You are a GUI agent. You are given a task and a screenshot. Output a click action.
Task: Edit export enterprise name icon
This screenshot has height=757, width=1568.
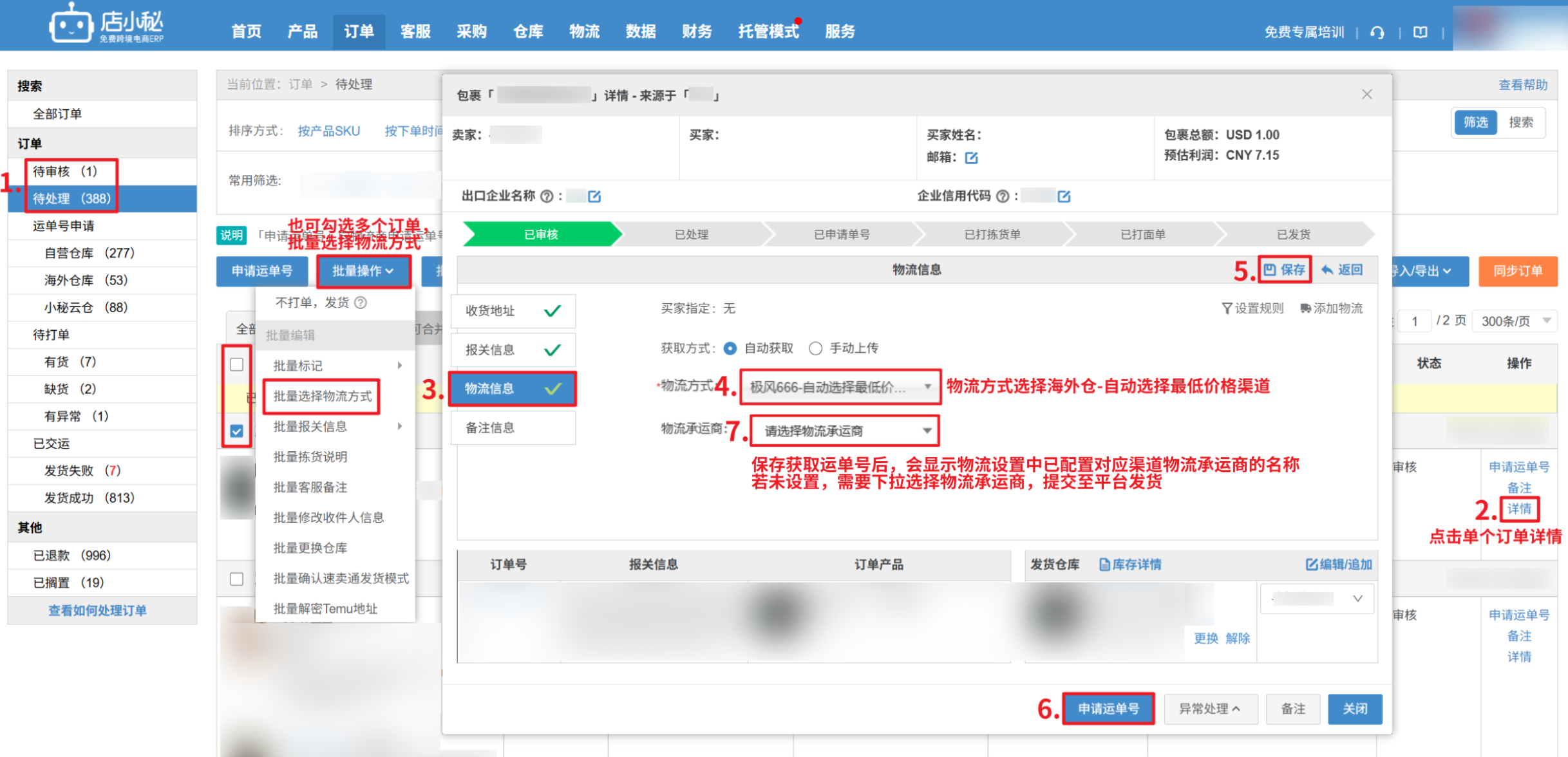[594, 196]
